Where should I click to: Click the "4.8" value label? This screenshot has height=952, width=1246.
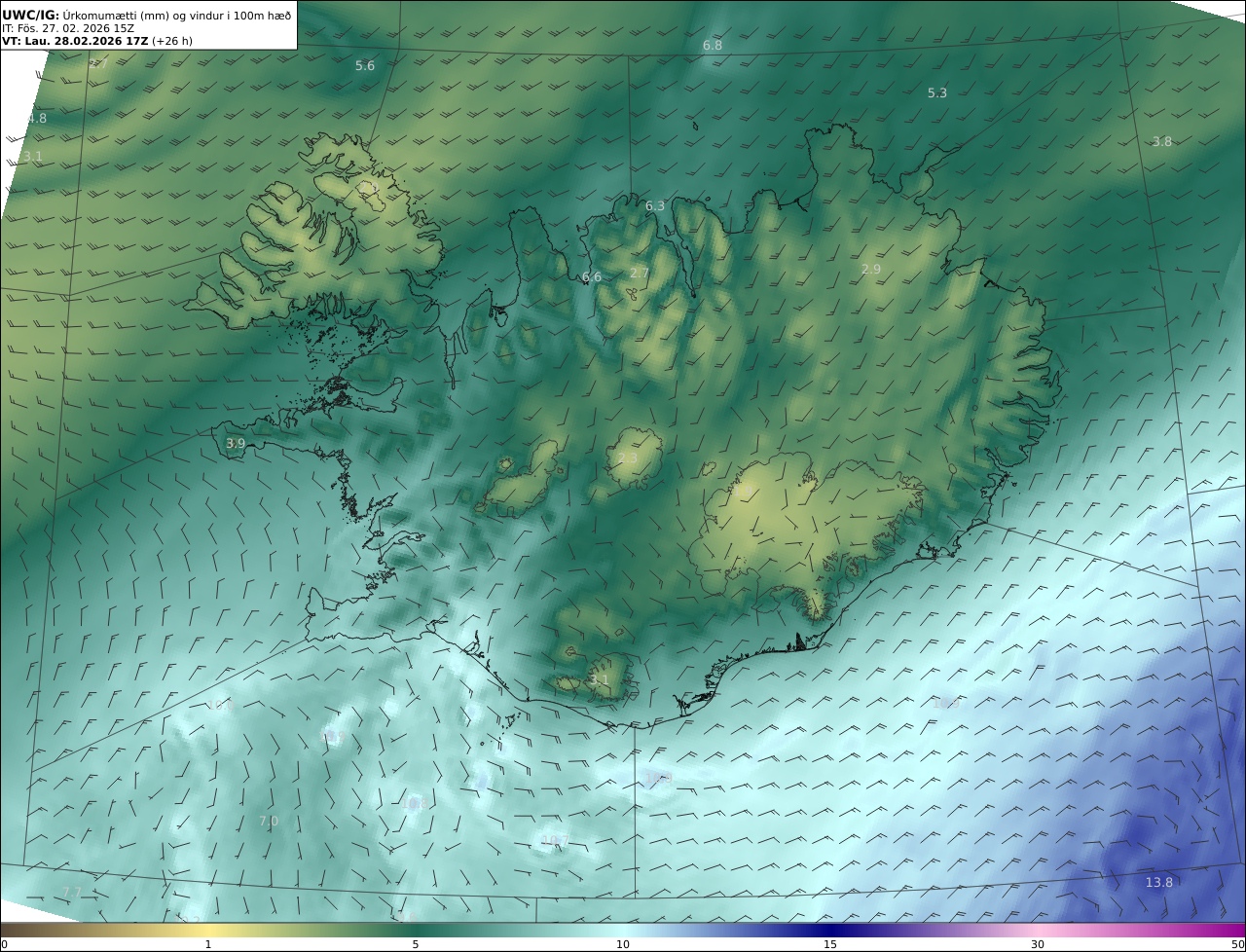coord(37,118)
